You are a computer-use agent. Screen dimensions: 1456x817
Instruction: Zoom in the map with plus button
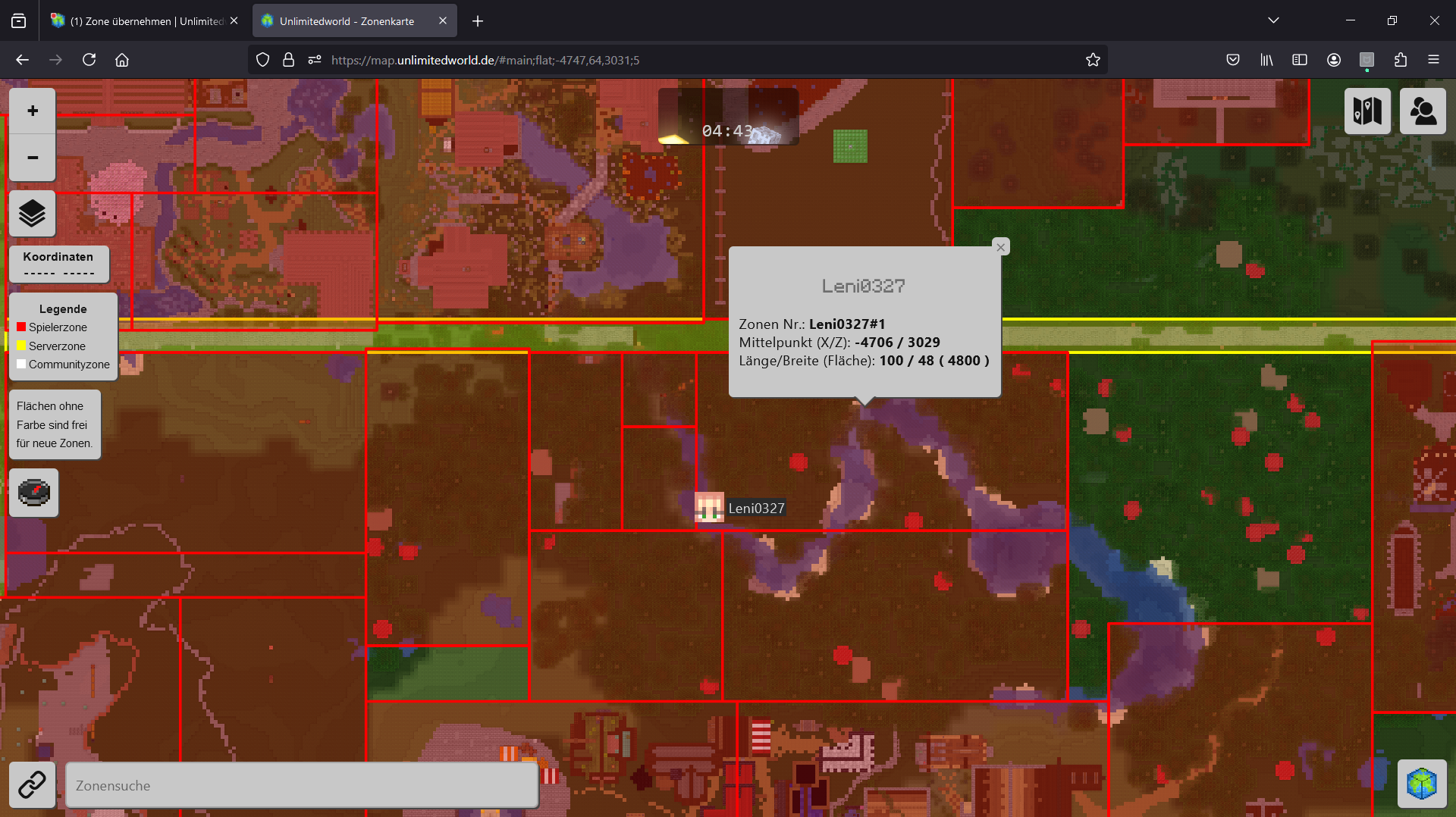click(33, 111)
